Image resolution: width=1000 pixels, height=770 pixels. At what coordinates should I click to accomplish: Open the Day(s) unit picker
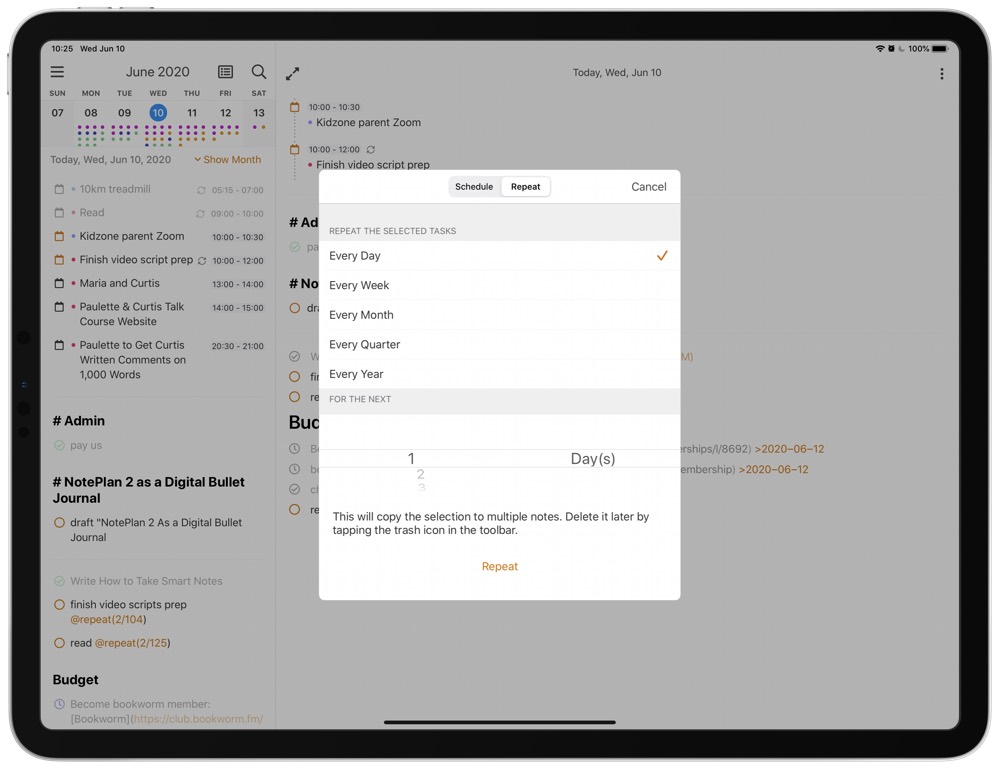point(592,459)
